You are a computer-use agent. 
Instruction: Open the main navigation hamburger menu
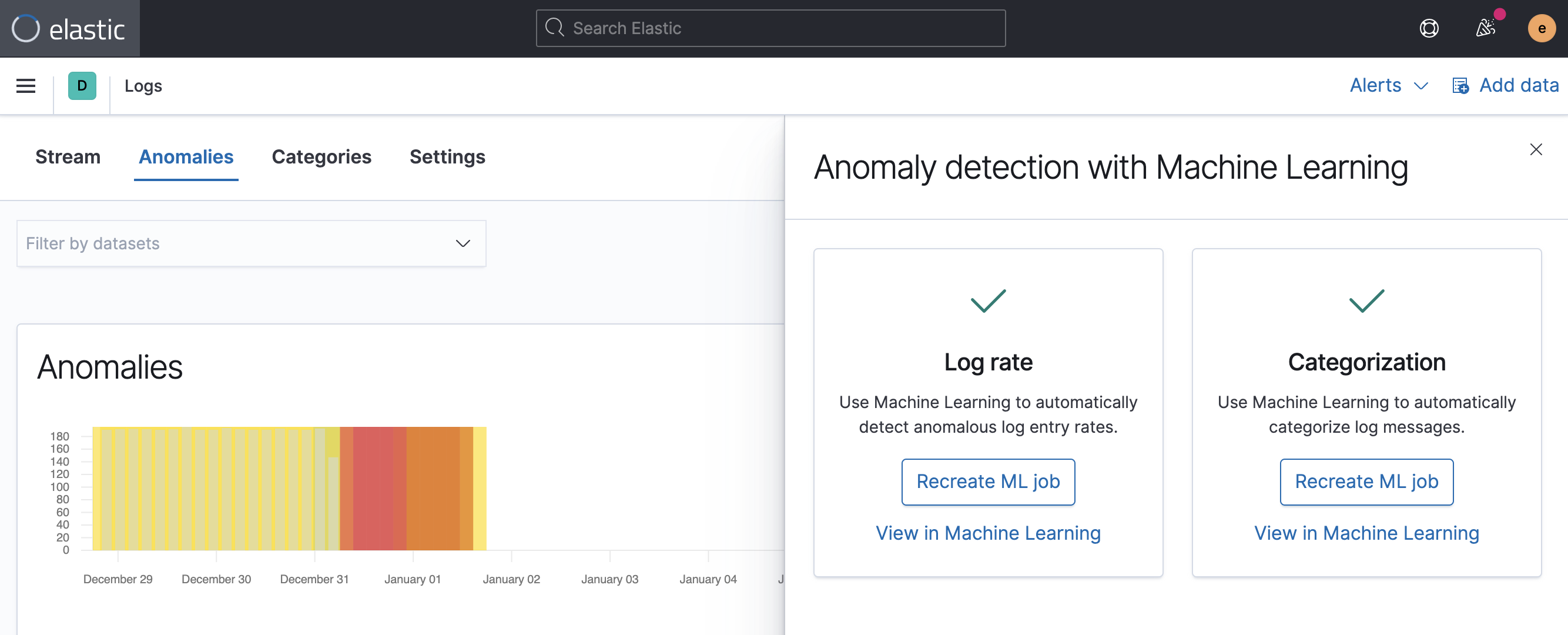pyautogui.click(x=25, y=86)
